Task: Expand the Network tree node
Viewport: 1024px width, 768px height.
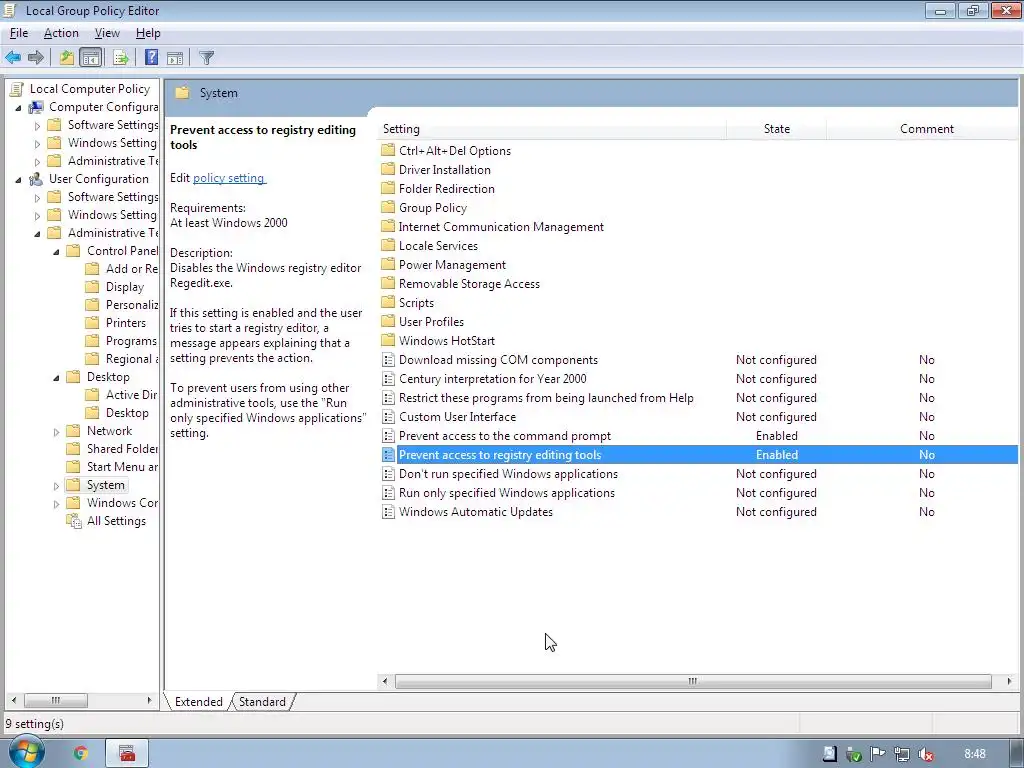Action: point(56,432)
